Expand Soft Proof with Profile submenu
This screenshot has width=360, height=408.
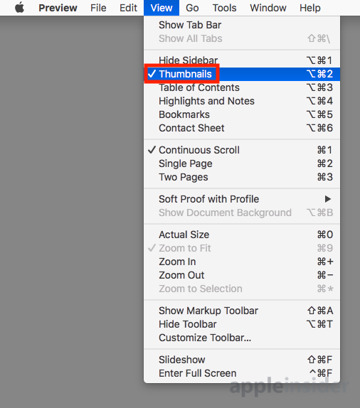(x=242, y=199)
